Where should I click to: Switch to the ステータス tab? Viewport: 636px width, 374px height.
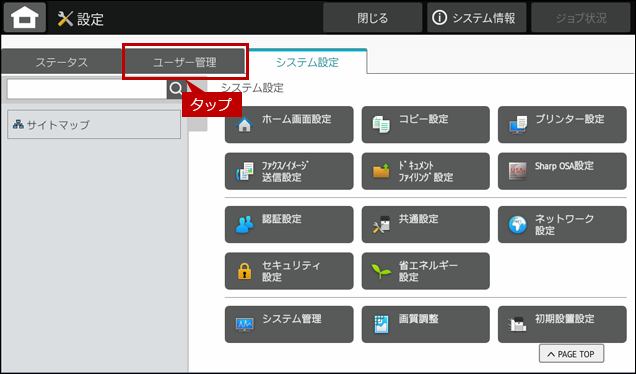[x=62, y=62]
